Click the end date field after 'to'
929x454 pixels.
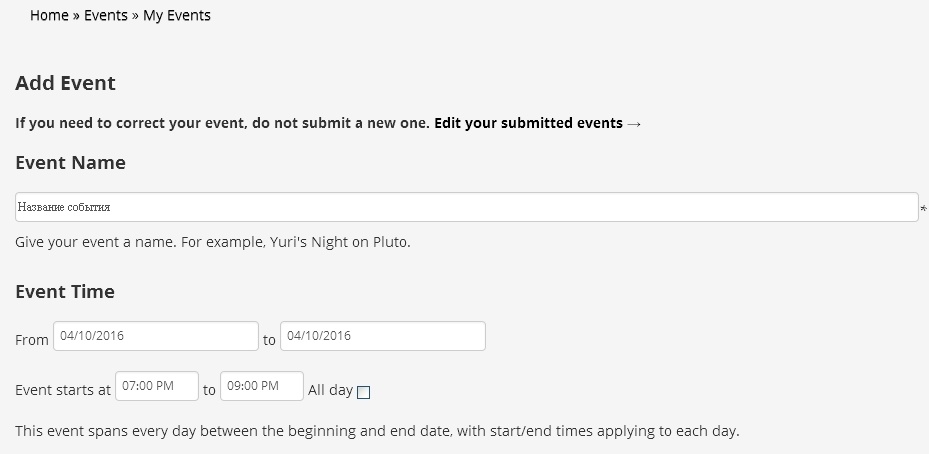tap(382, 336)
